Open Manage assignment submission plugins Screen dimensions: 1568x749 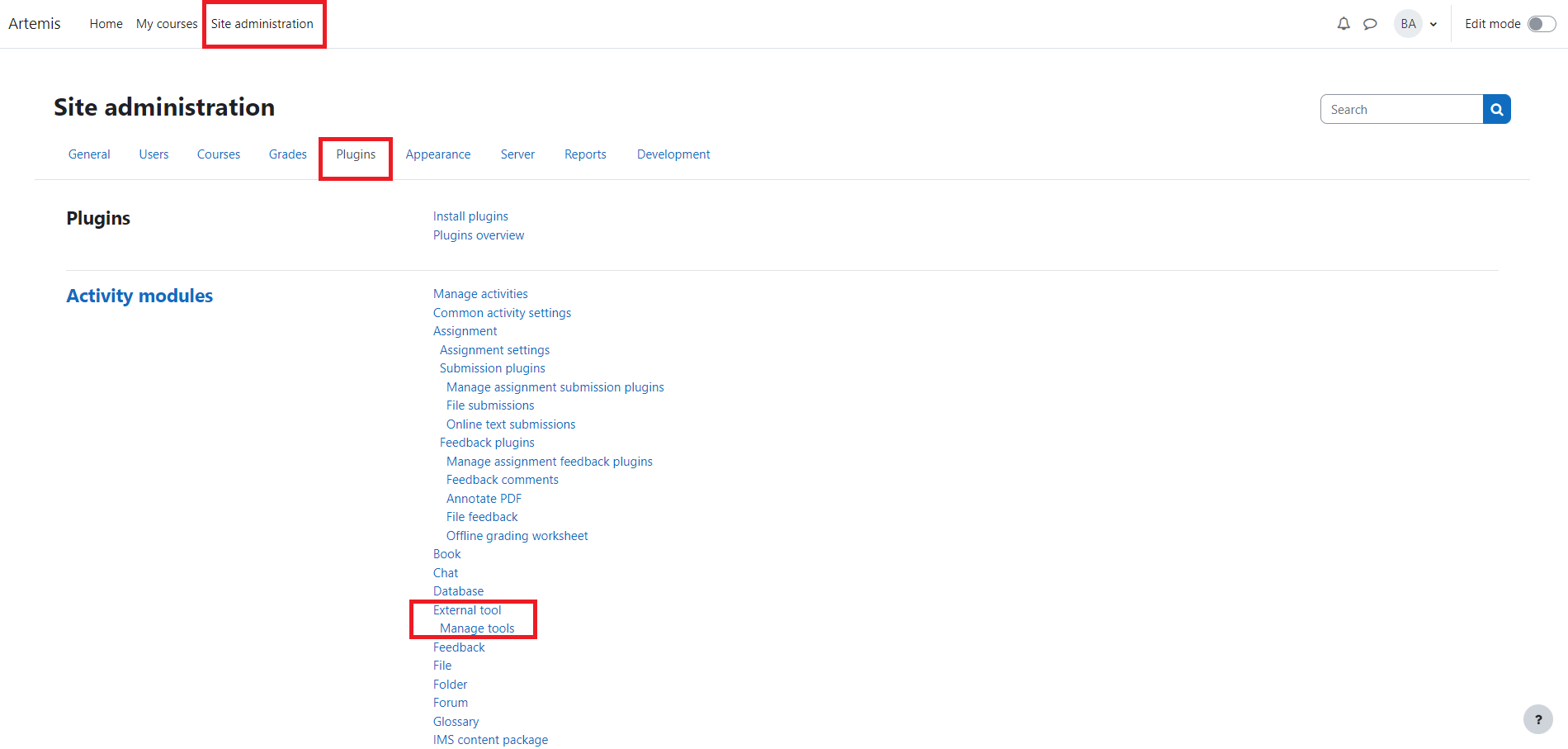[555, 386]
